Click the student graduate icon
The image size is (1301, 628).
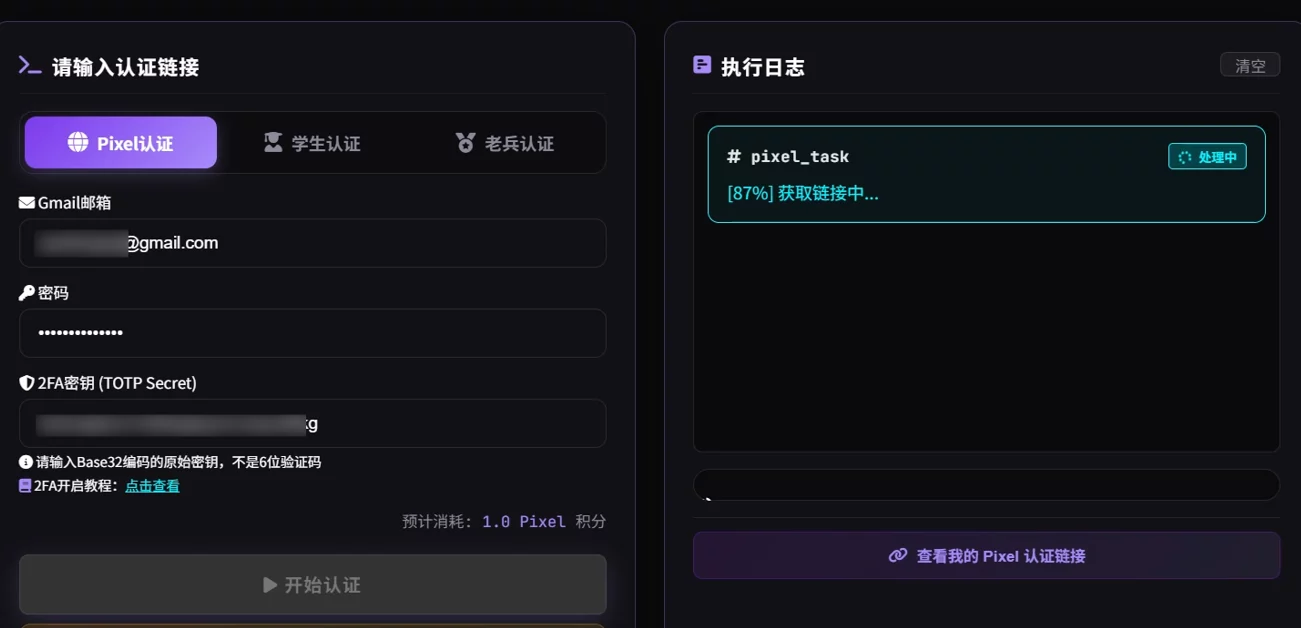tap(273, 142)
